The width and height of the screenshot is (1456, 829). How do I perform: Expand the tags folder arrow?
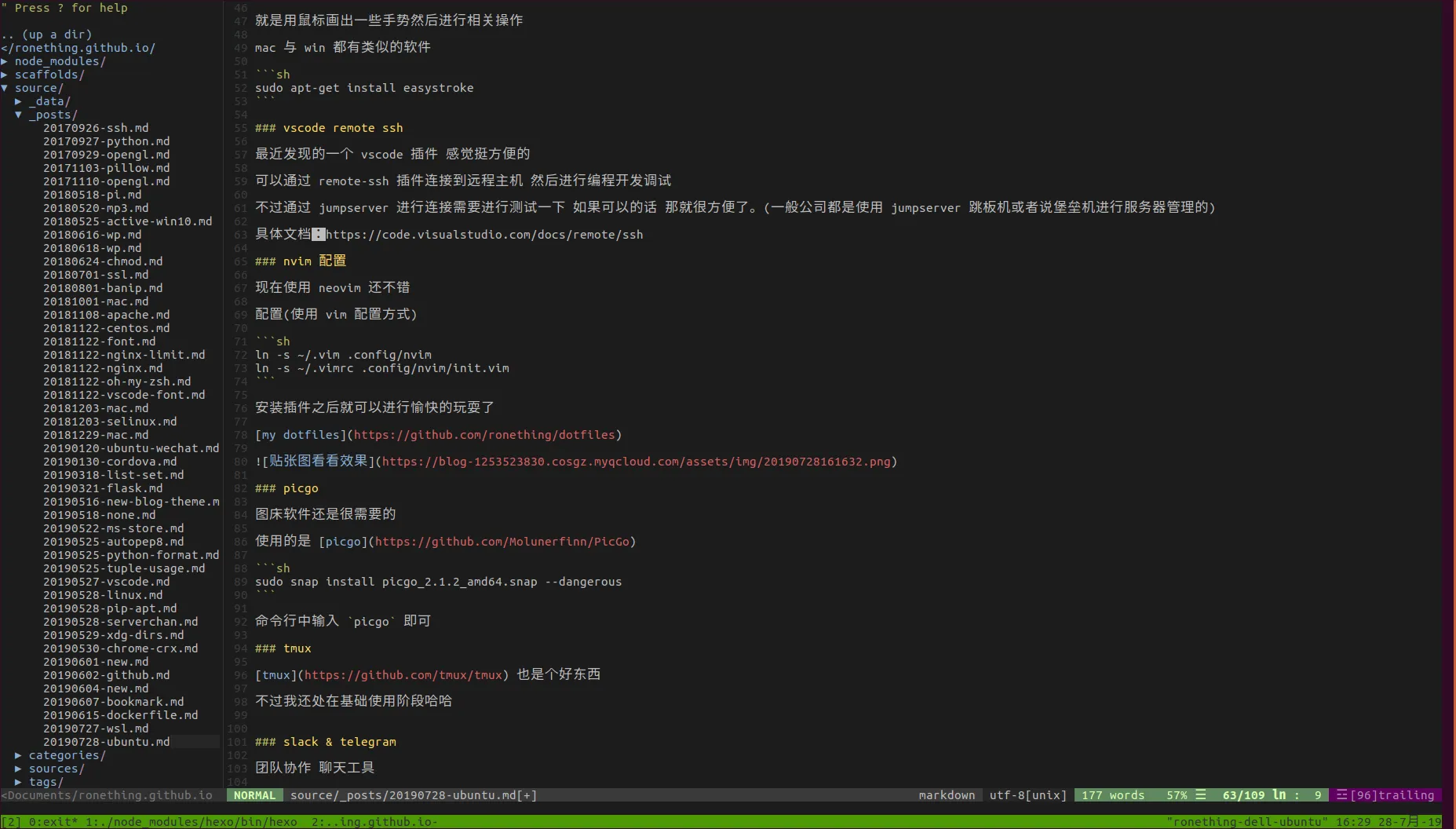click(18, 782)
